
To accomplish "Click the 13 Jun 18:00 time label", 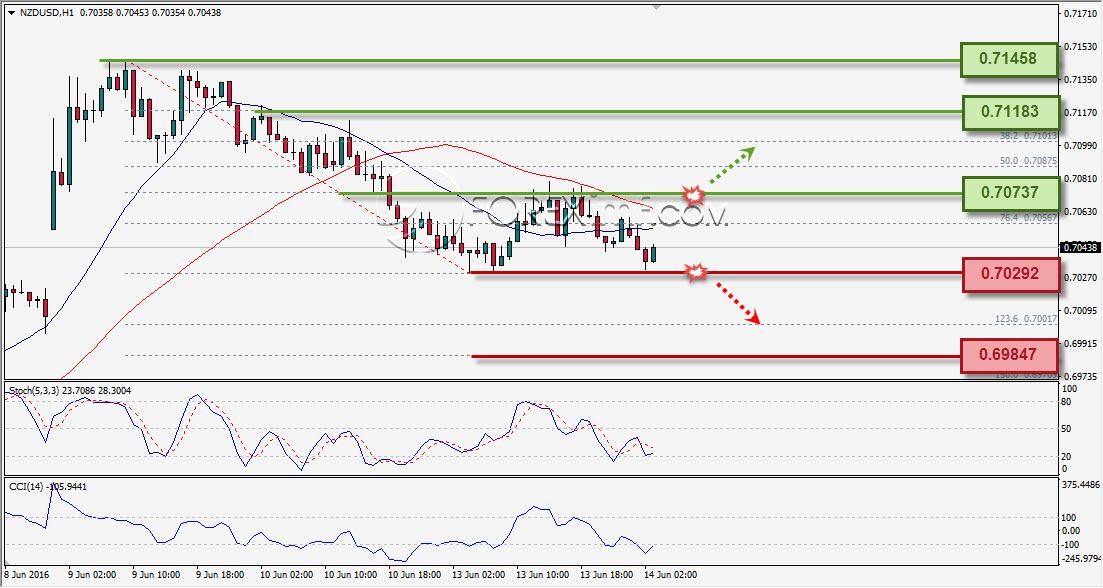I will 606,575.
